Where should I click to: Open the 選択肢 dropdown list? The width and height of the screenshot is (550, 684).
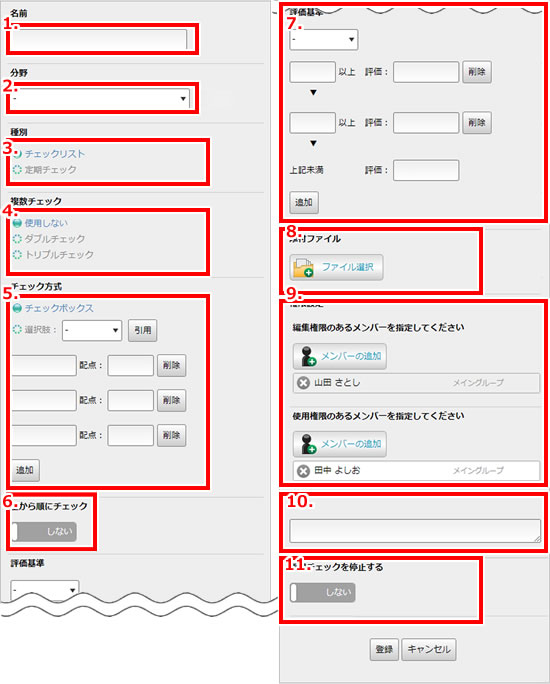tap(92, 330)
